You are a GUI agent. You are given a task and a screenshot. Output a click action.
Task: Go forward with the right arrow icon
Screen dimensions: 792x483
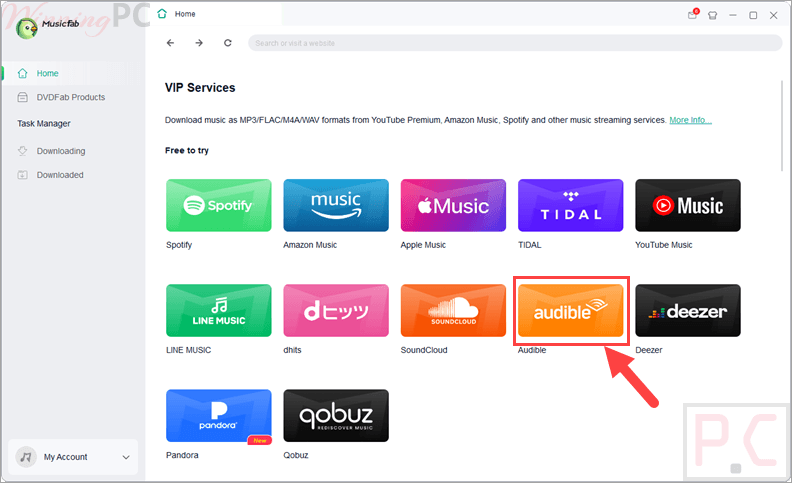pyautogui.click(x=199, y=43)
